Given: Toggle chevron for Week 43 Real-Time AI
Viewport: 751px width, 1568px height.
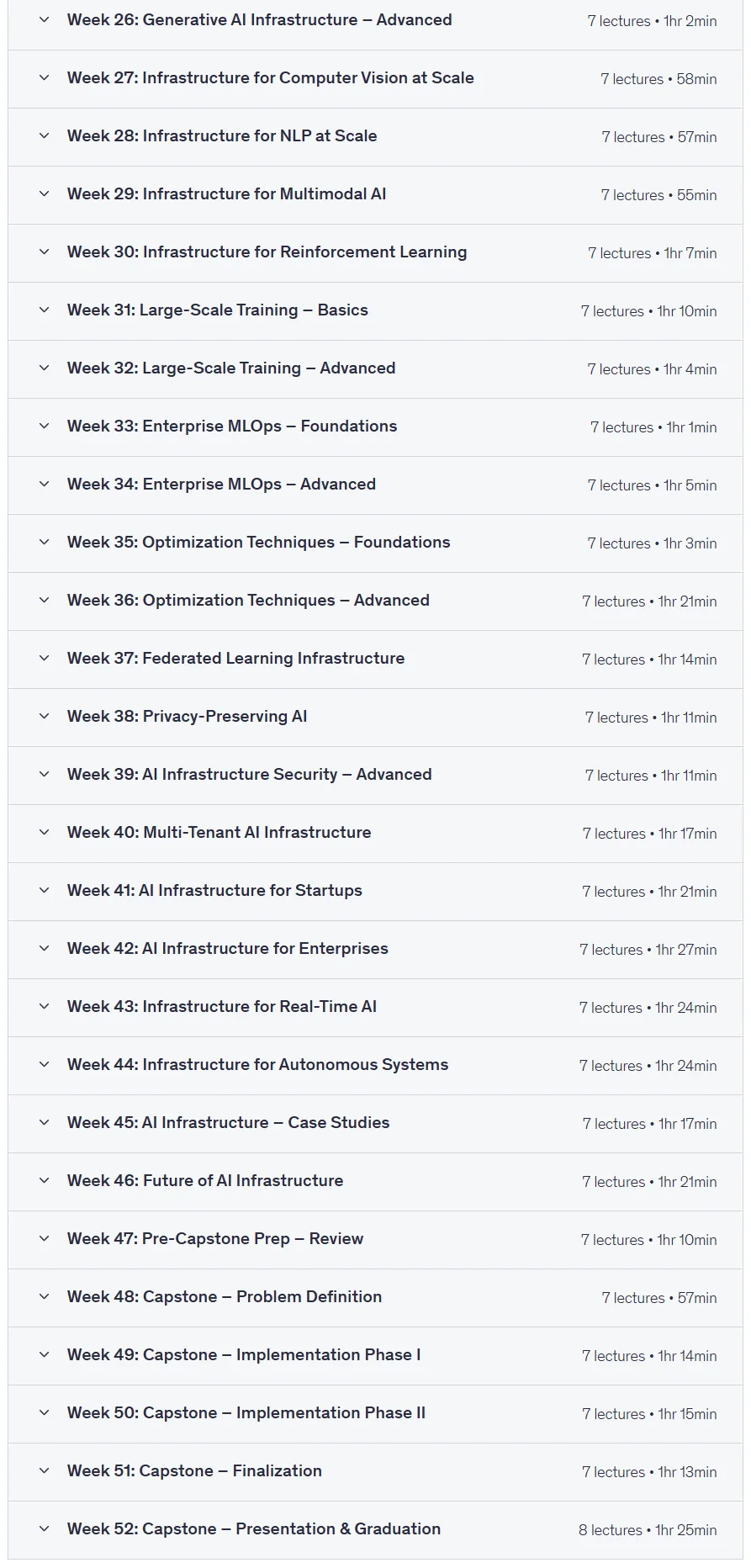Looking at the screenshot, I should [x=44, y=1006].
